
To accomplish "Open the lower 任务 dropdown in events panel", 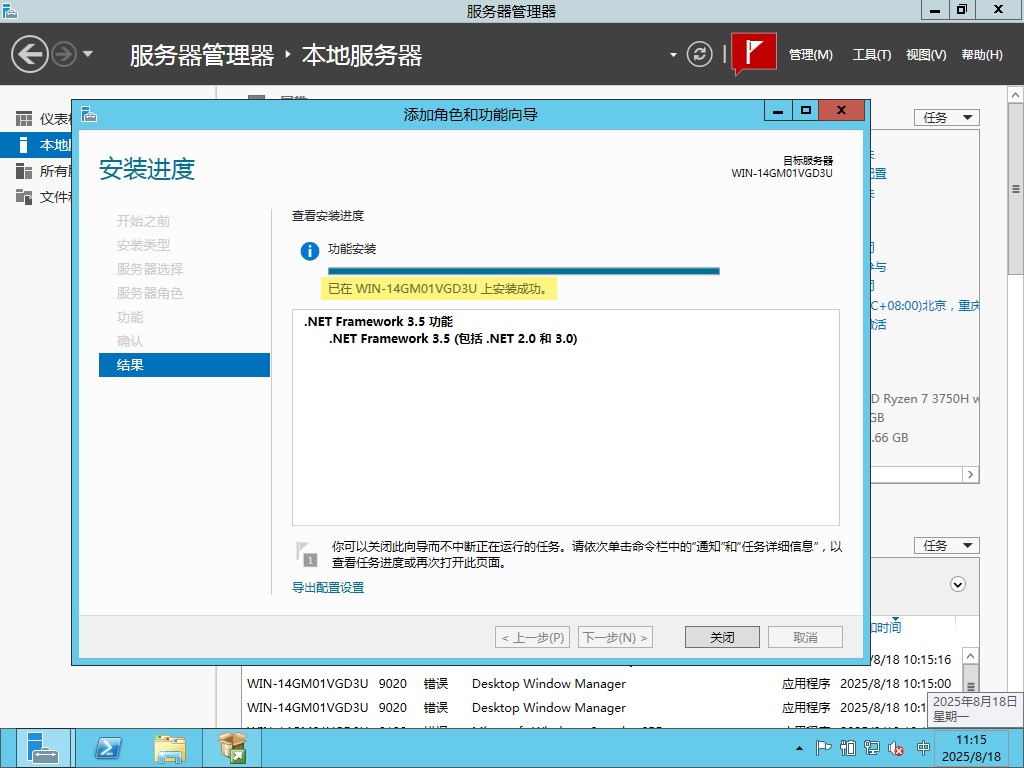I will pyautogui.click(x=946, y=545).
